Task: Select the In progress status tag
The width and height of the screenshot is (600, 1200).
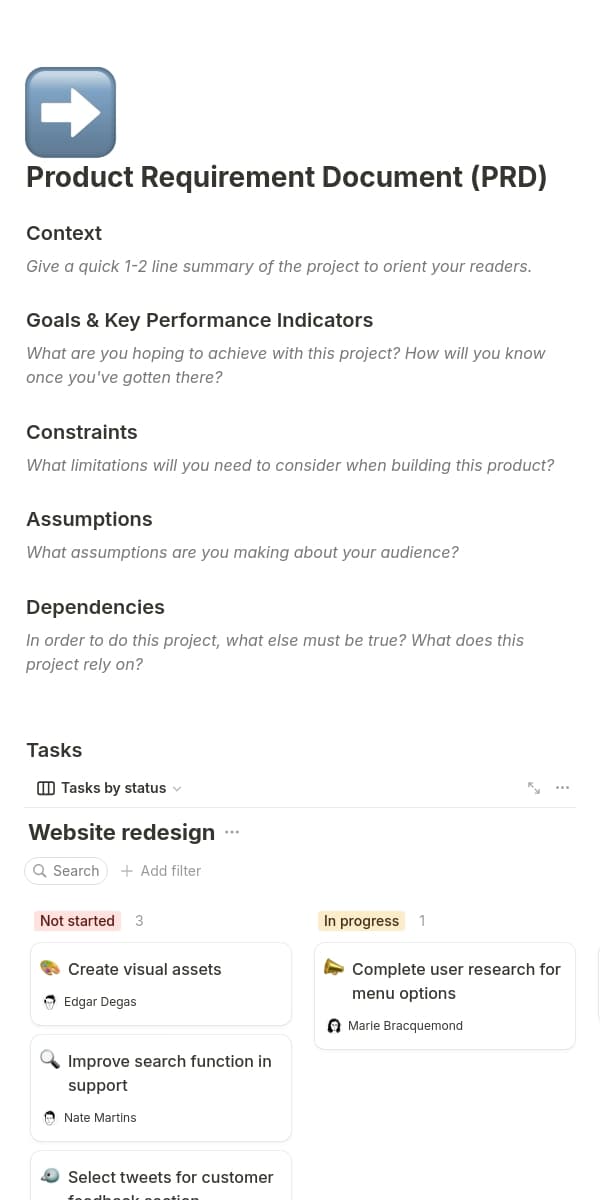Action: click(361, 921)
